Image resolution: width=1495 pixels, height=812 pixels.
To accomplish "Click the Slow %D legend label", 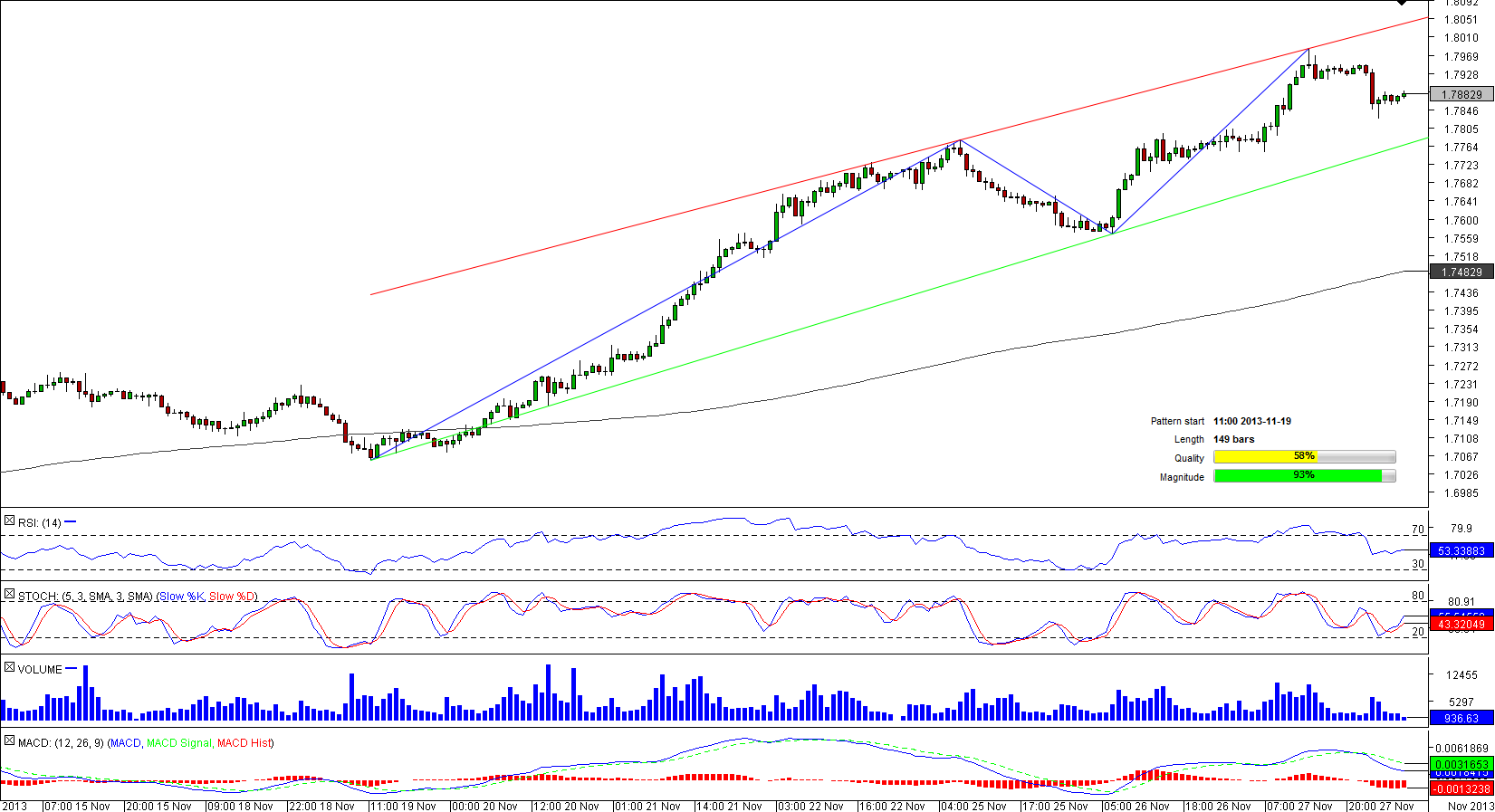I will tap(232, 597).
